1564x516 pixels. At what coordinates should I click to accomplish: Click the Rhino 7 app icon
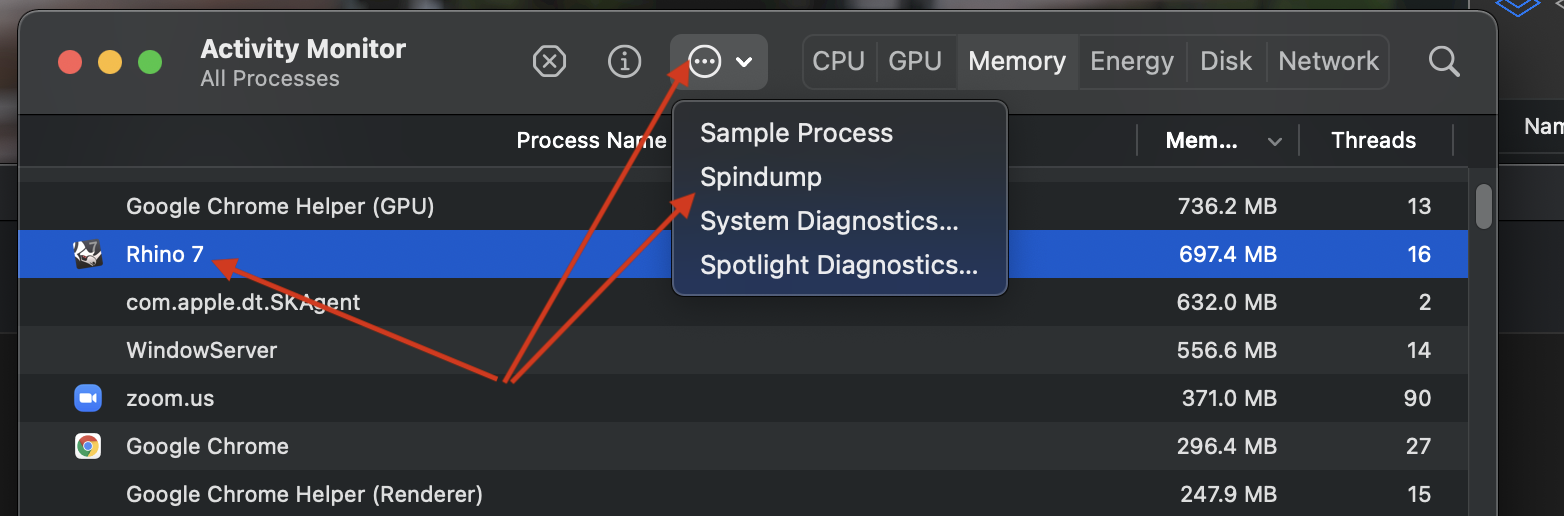88,255
